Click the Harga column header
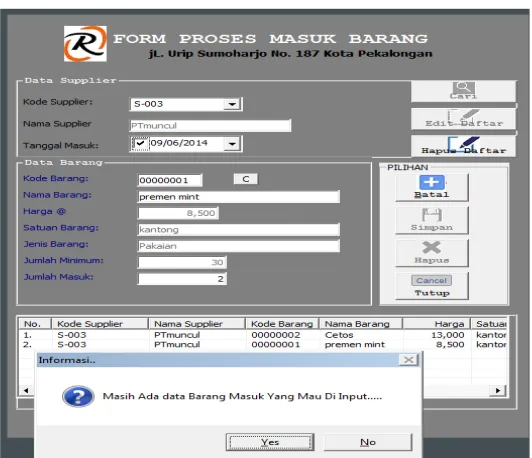The width and height of the screenshot is (532, 458). coord(436,324)
